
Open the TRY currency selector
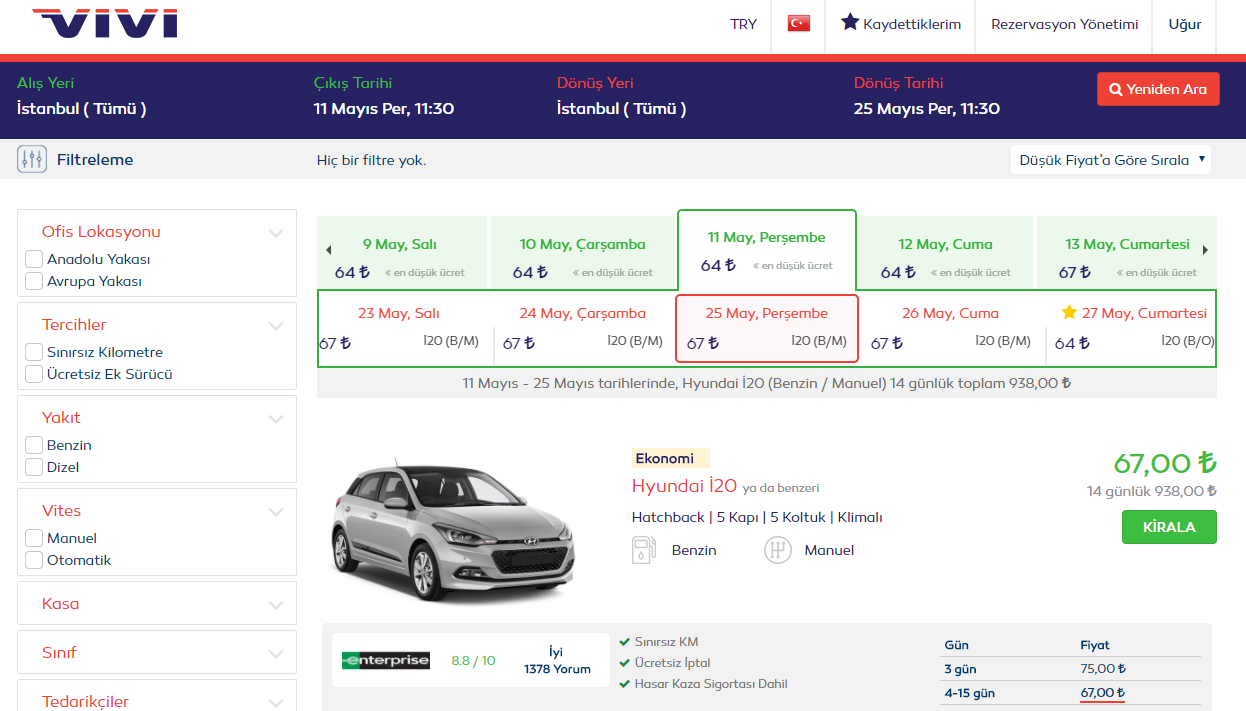(x=744, y=24)
